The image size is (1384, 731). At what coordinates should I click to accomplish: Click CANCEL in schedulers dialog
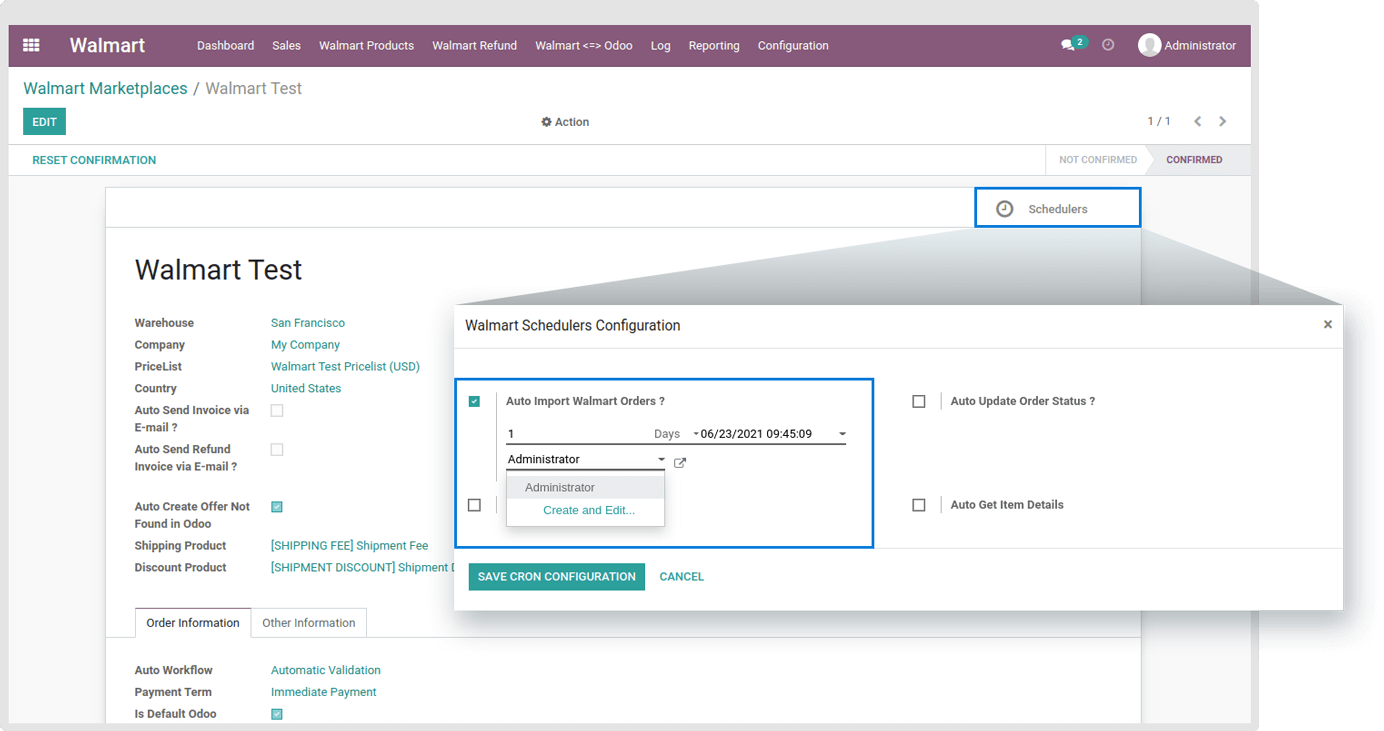tap(682, 576)
